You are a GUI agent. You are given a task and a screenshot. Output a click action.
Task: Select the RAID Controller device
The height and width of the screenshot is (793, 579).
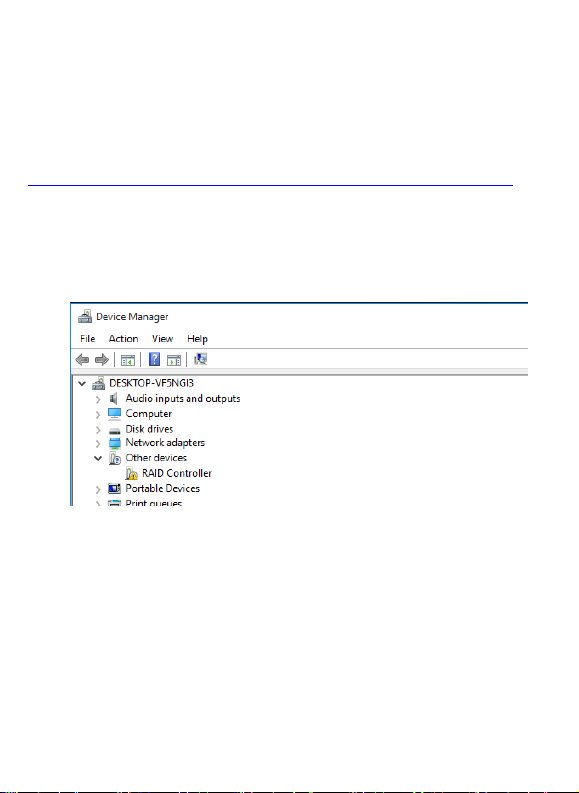pos(176,473)
